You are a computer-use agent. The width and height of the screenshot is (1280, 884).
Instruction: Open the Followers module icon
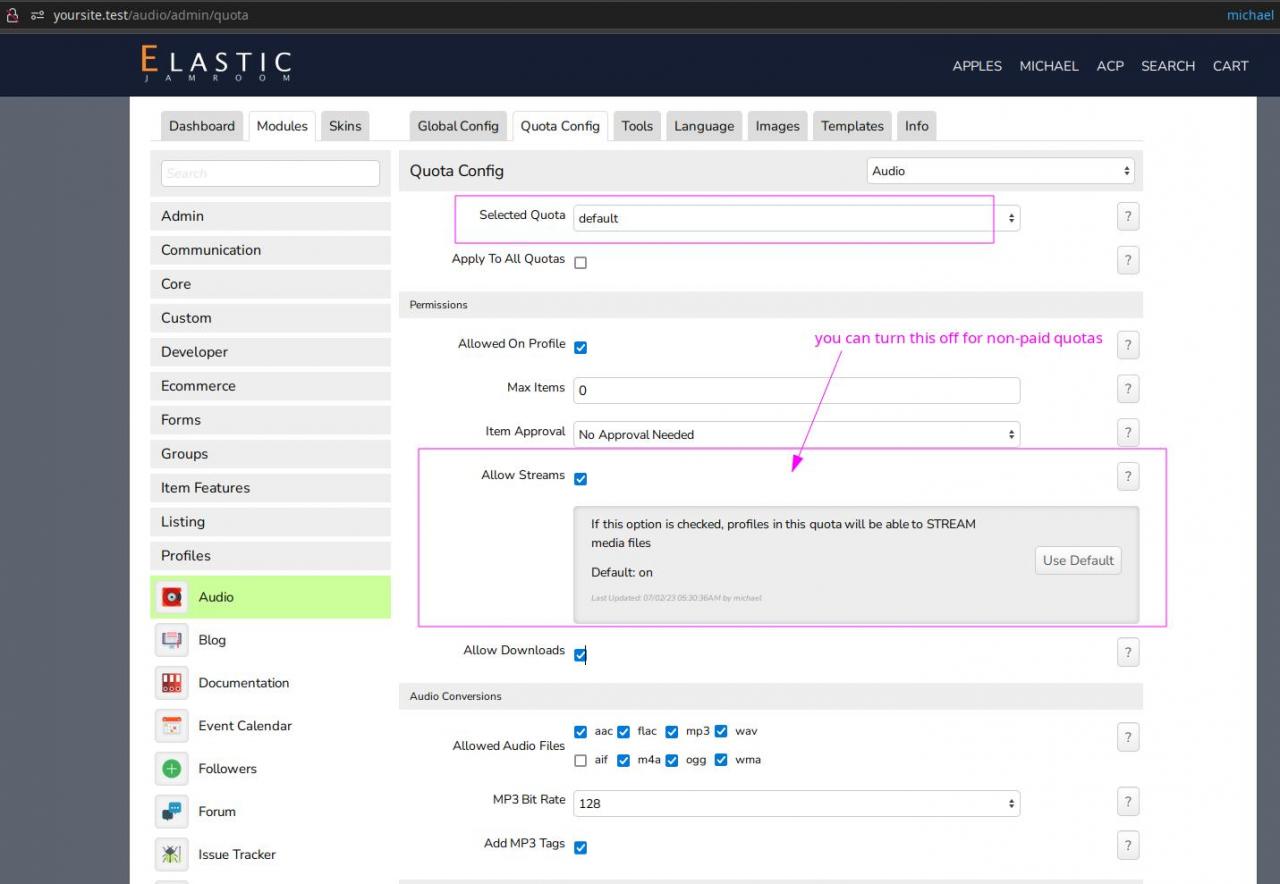click(172, 769)
